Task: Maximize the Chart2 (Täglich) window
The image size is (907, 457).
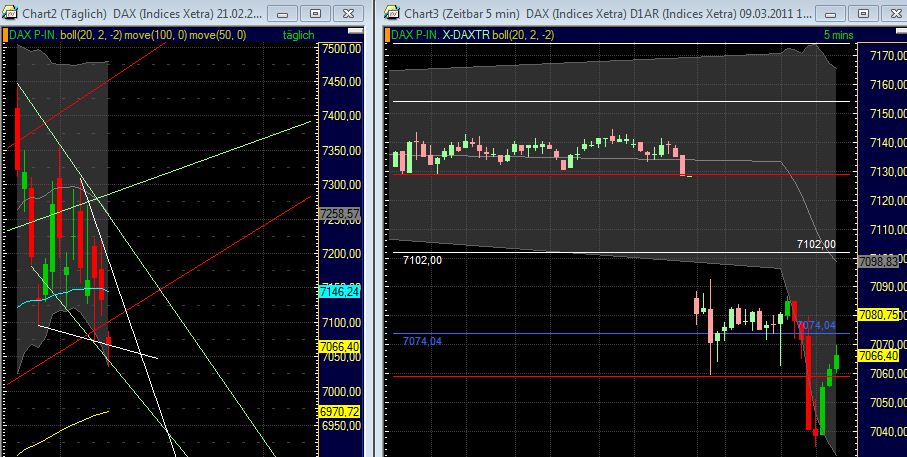Action: coord(315,13)
